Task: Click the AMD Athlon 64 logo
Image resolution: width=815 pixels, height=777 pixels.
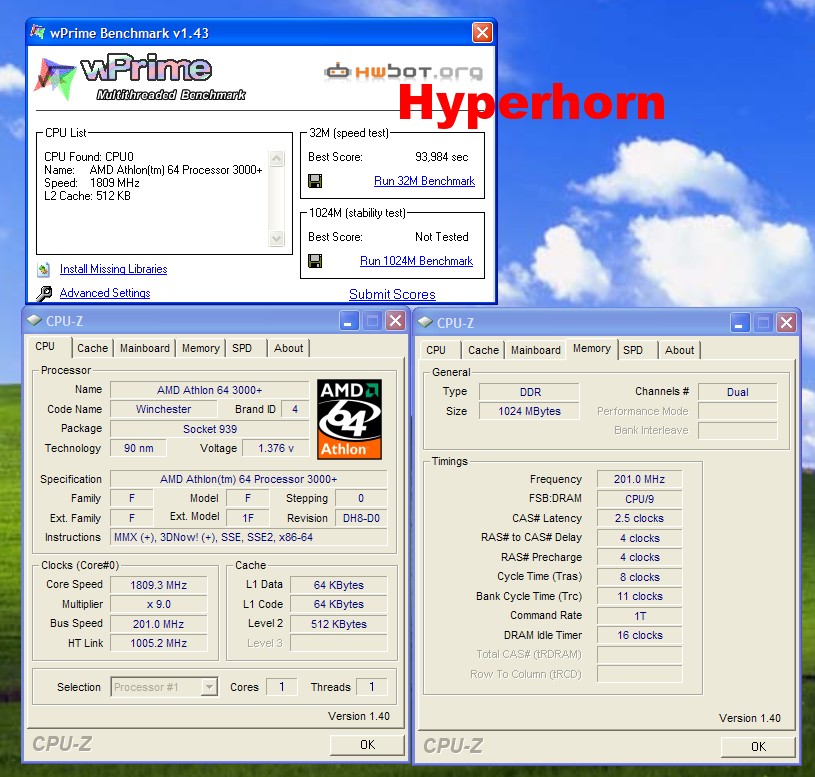Action: 349,419
